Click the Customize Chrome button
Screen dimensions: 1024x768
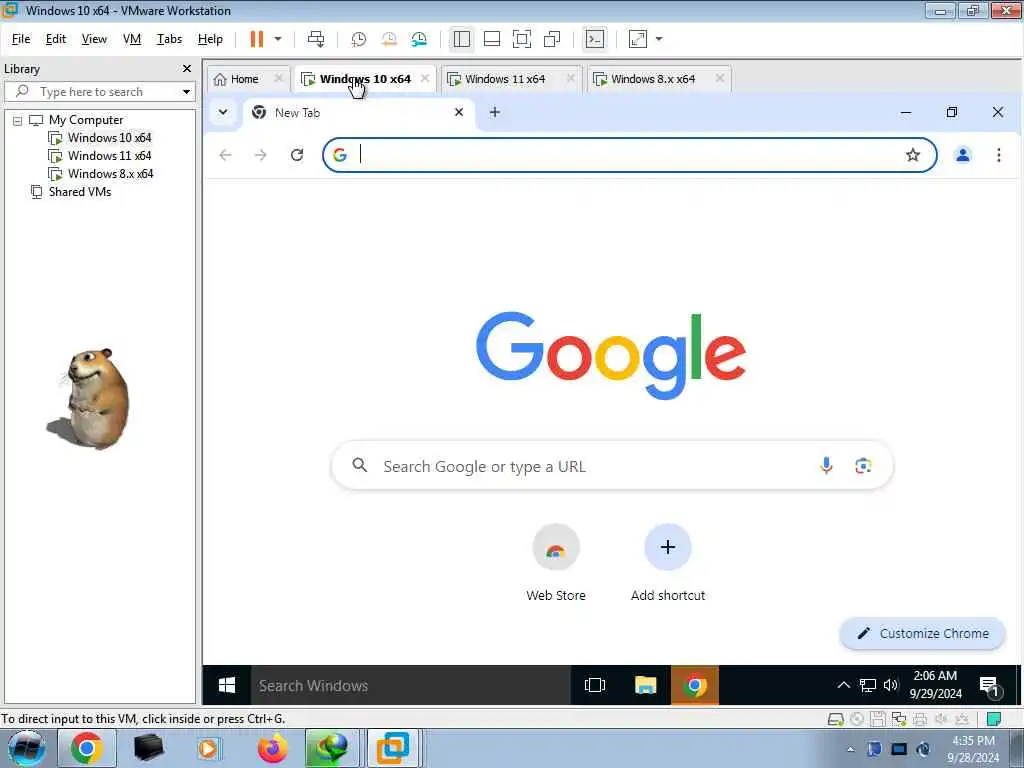coord(923,633)
